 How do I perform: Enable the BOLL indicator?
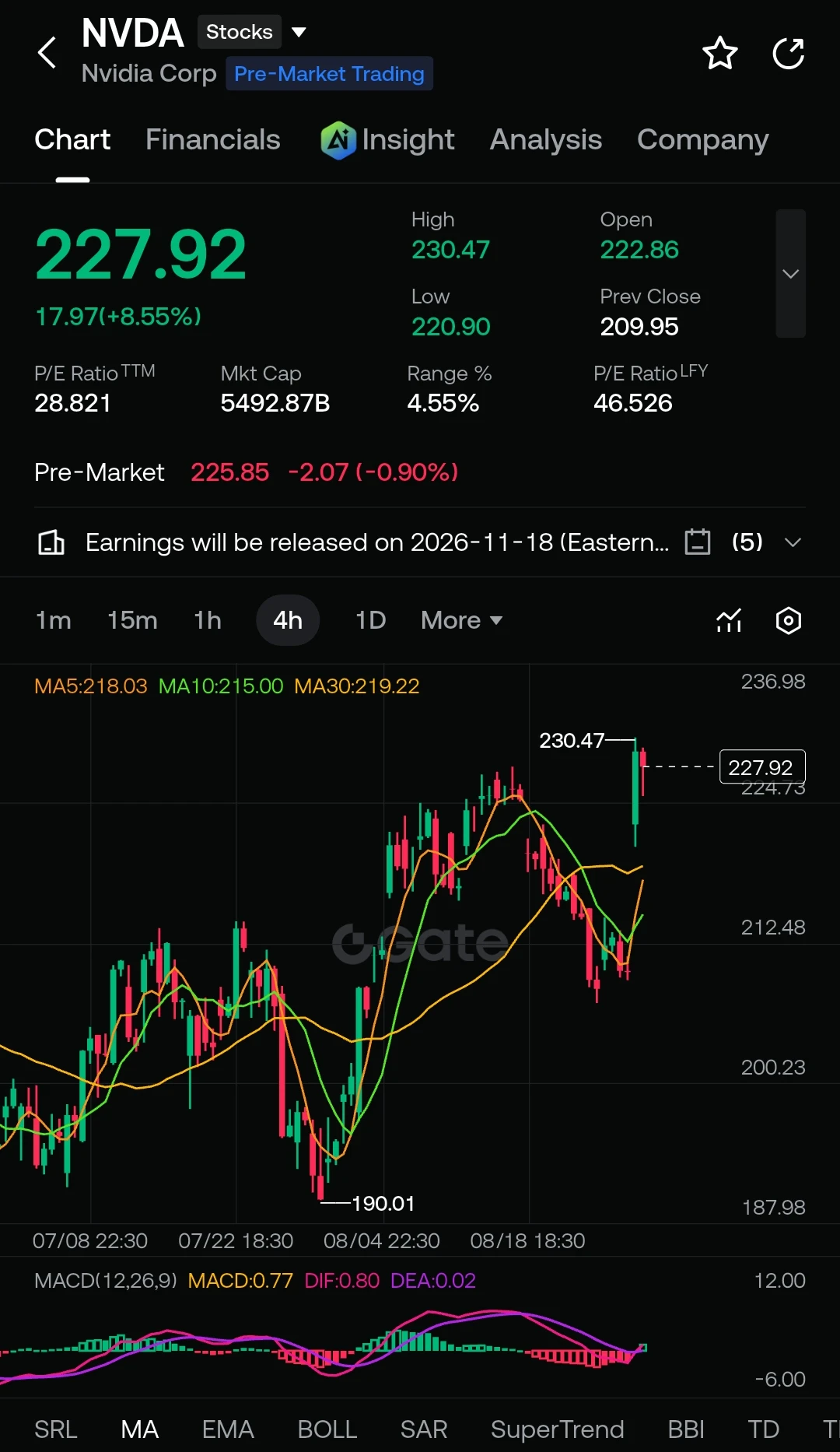tap(327, 1429)
